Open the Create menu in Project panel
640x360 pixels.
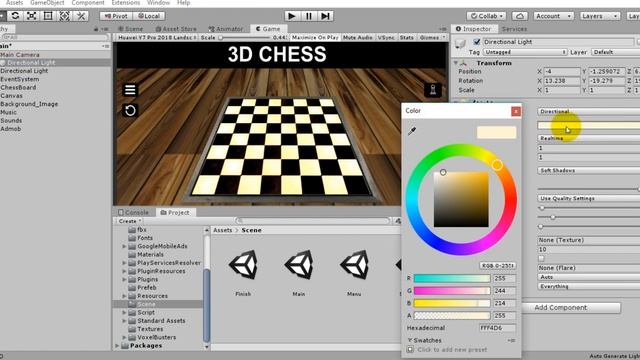129,221
